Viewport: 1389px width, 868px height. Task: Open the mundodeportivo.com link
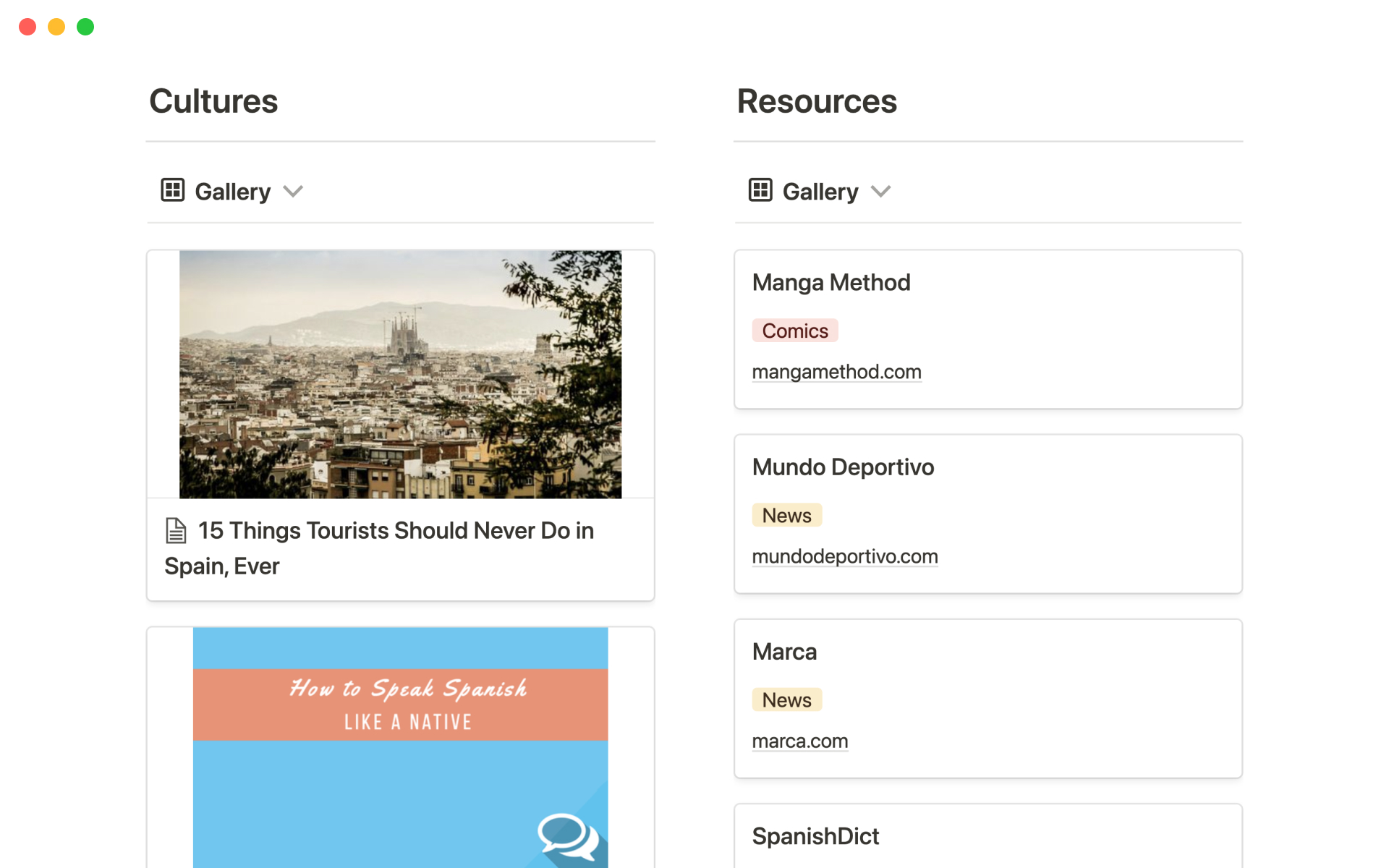coord(844,556)
